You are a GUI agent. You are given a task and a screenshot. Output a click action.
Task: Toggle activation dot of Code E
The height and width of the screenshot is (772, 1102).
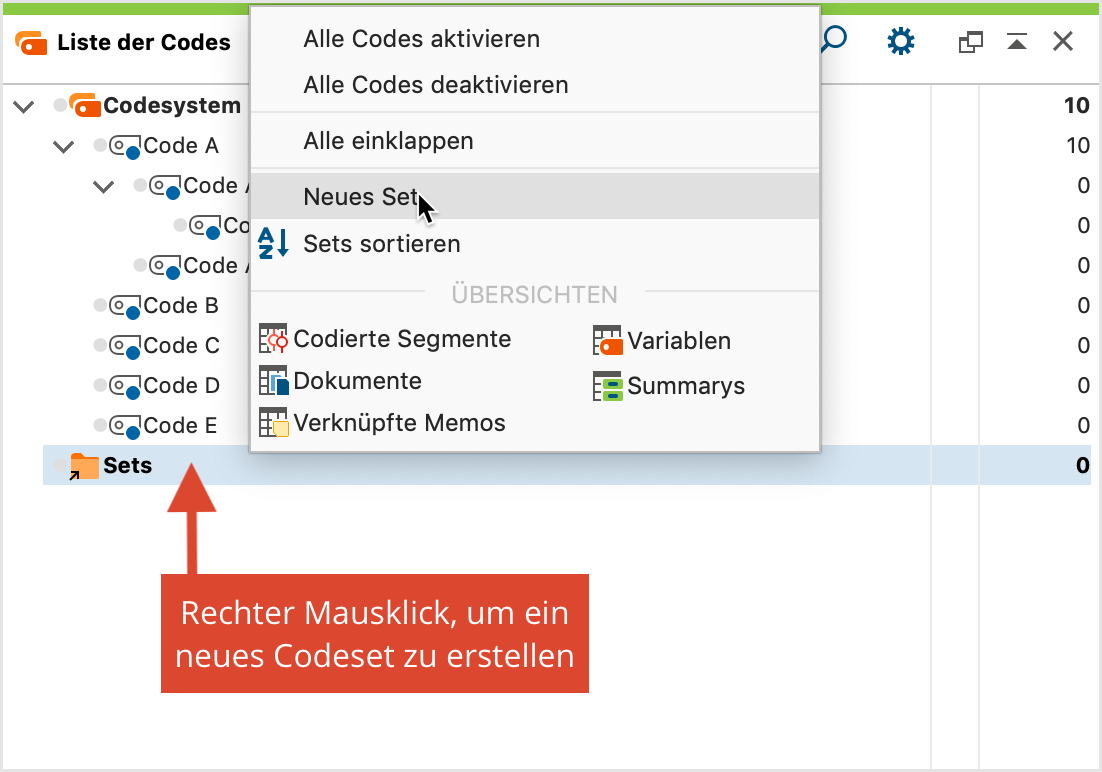pyautogui.click(x=101, y=425)
